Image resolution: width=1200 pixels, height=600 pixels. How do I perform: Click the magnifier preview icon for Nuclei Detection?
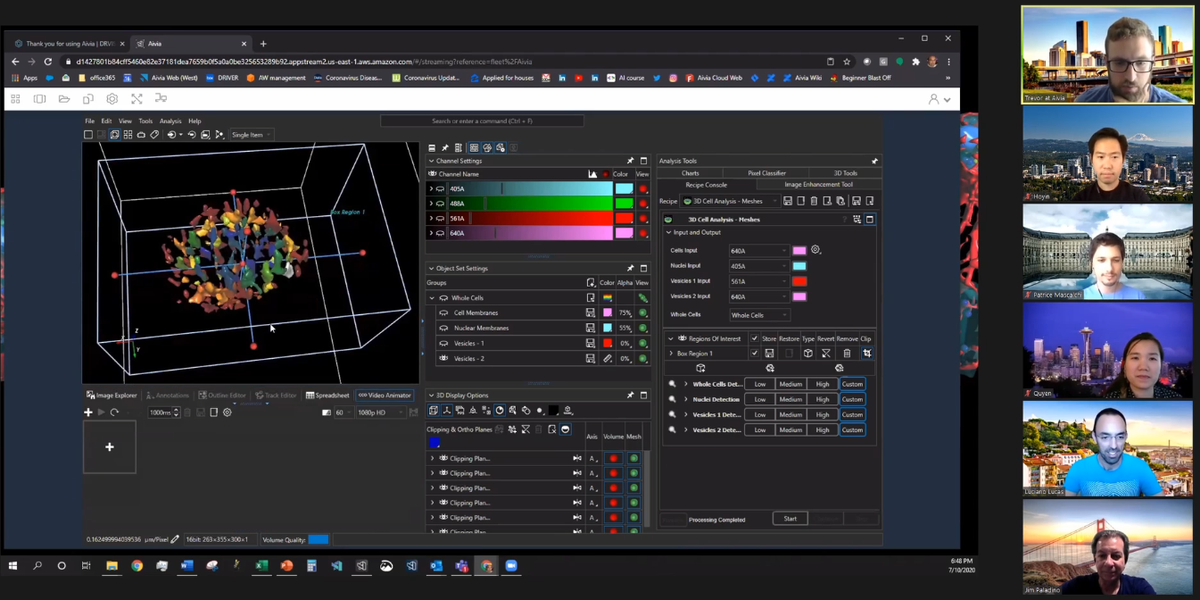coord(672,399)
